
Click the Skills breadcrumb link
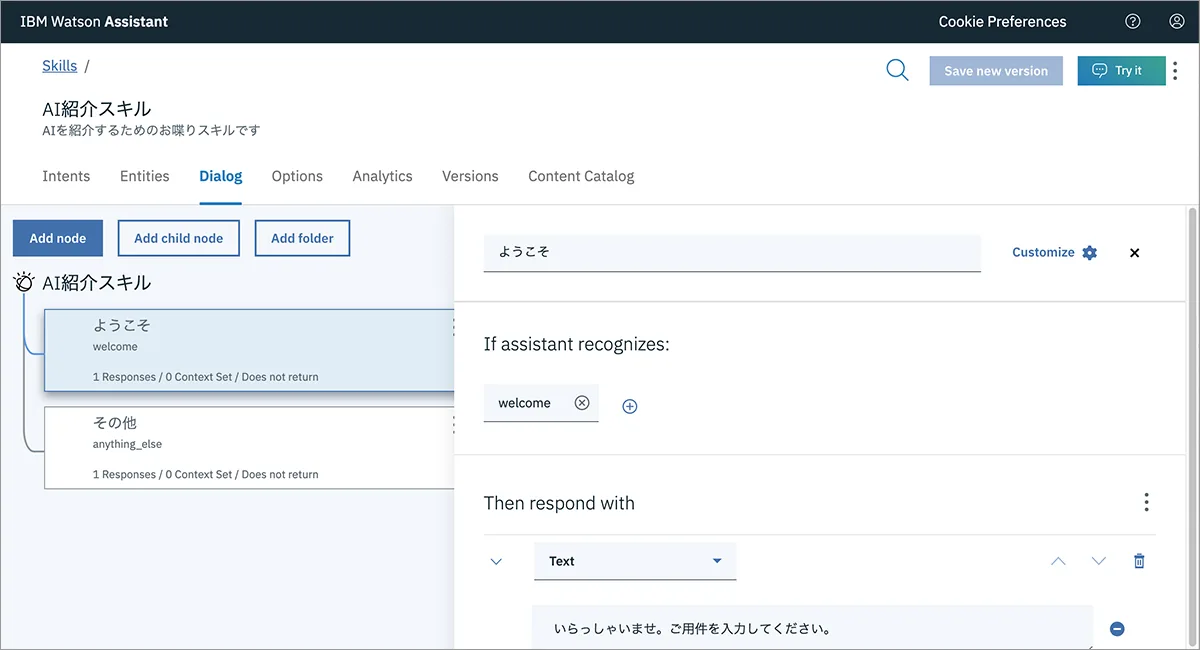(x=59, y=66)
